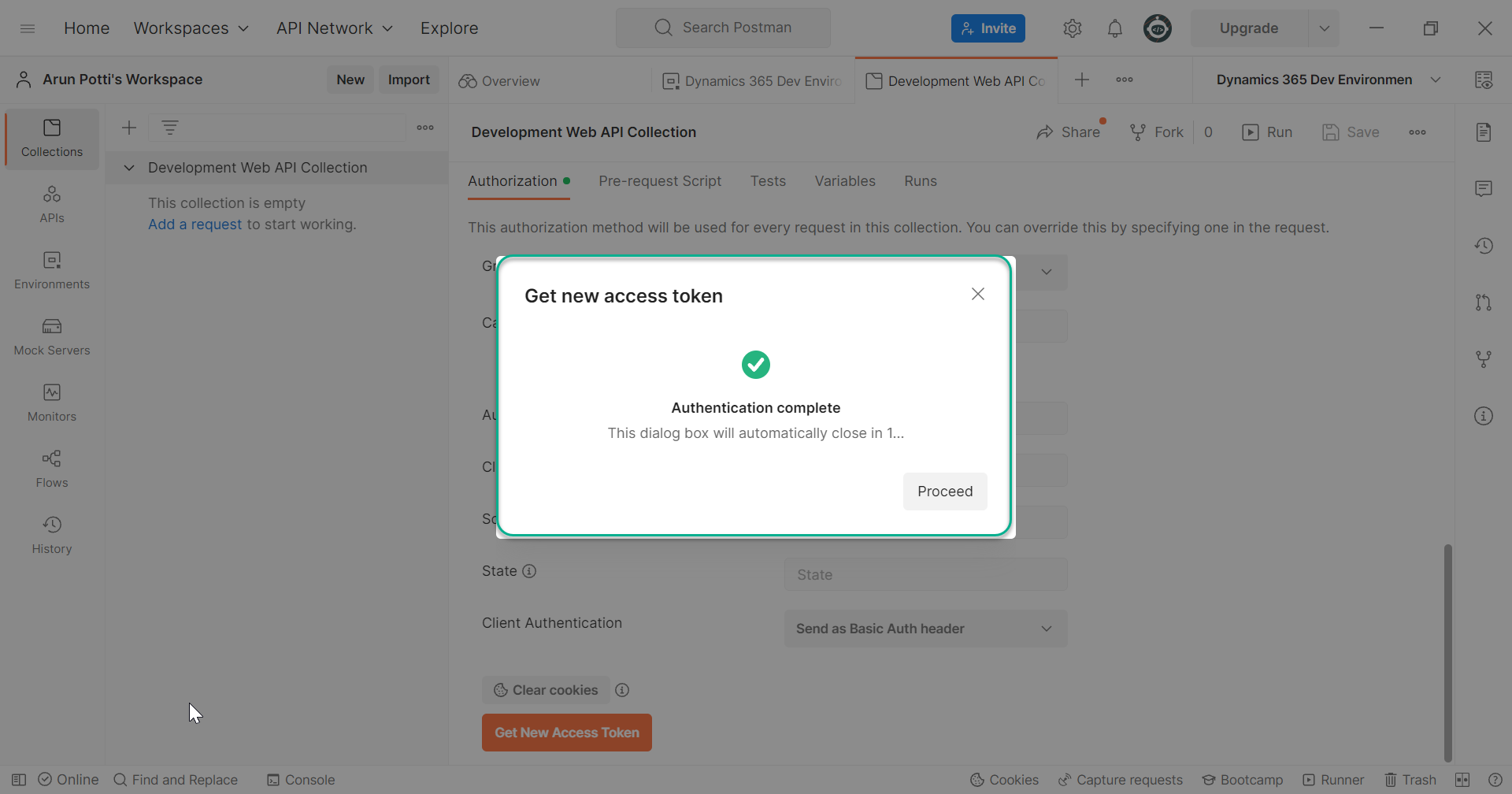Image resolution: width=1512 pixels, height=794 pixels.
Task: Open the Console from status bar
Action: click(301, 780)
